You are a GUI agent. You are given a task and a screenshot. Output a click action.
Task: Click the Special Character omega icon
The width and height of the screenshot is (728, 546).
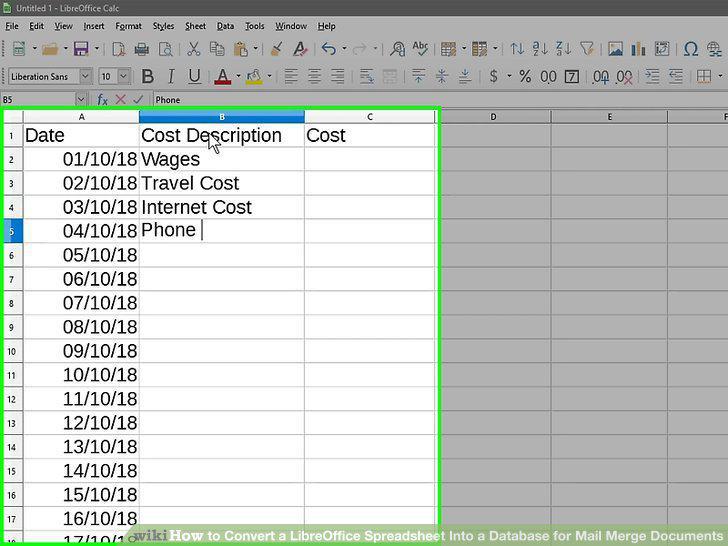pos(690,49)
